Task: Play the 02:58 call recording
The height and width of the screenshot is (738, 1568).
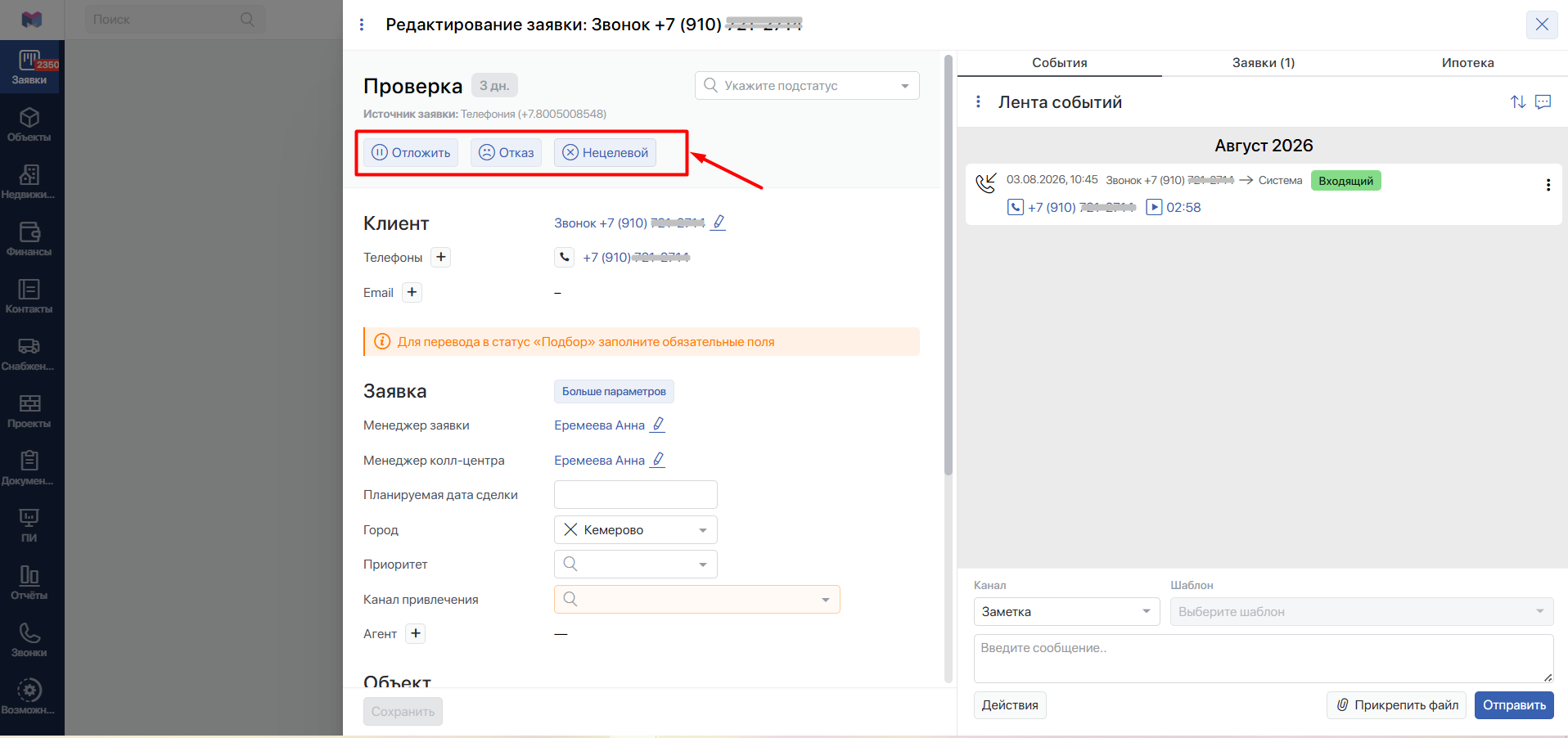Action: tap(1154, 207)
